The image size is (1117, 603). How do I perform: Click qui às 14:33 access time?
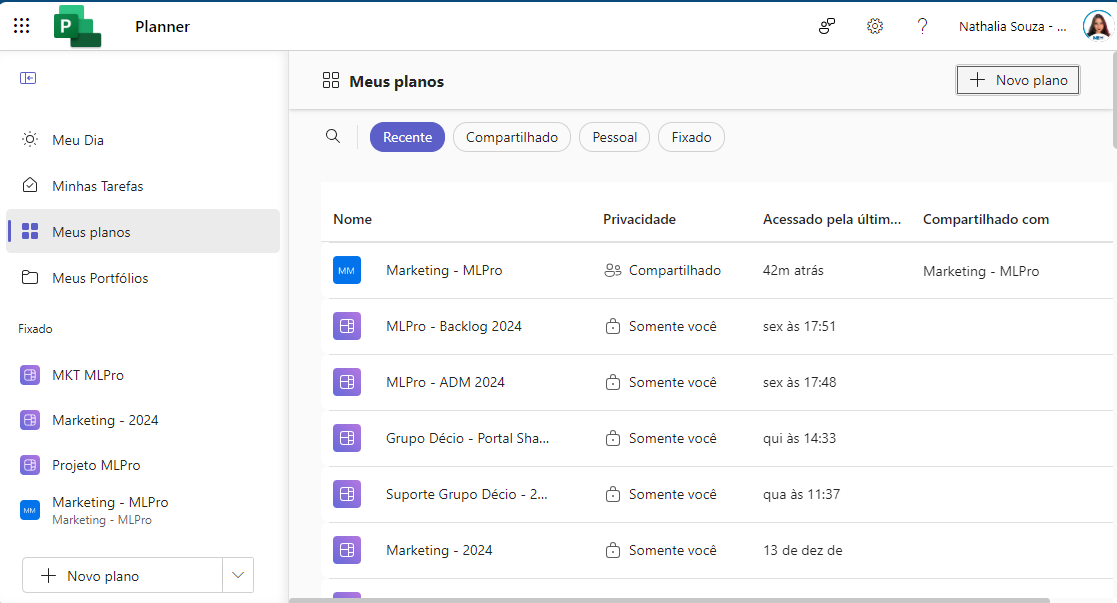click(799, 438)
